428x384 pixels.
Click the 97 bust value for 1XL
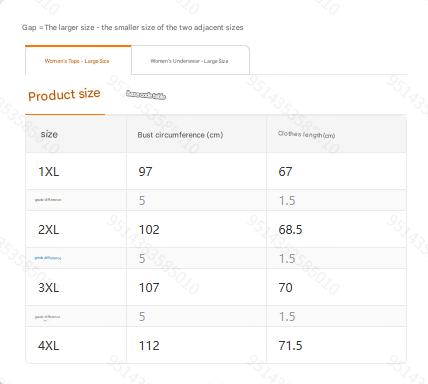[x=145, y=172]
